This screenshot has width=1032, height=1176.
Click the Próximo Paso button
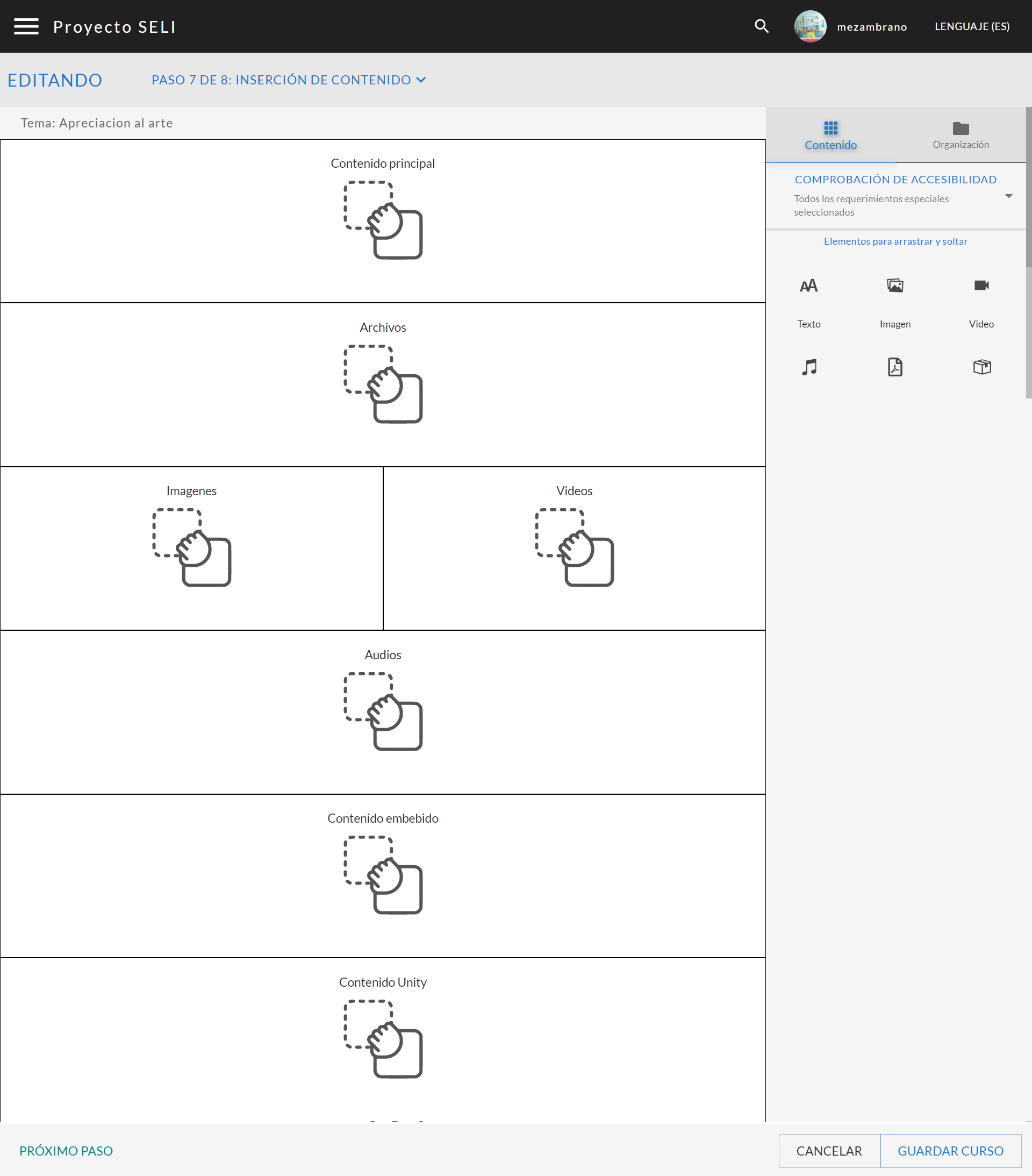coord(66,1151)
